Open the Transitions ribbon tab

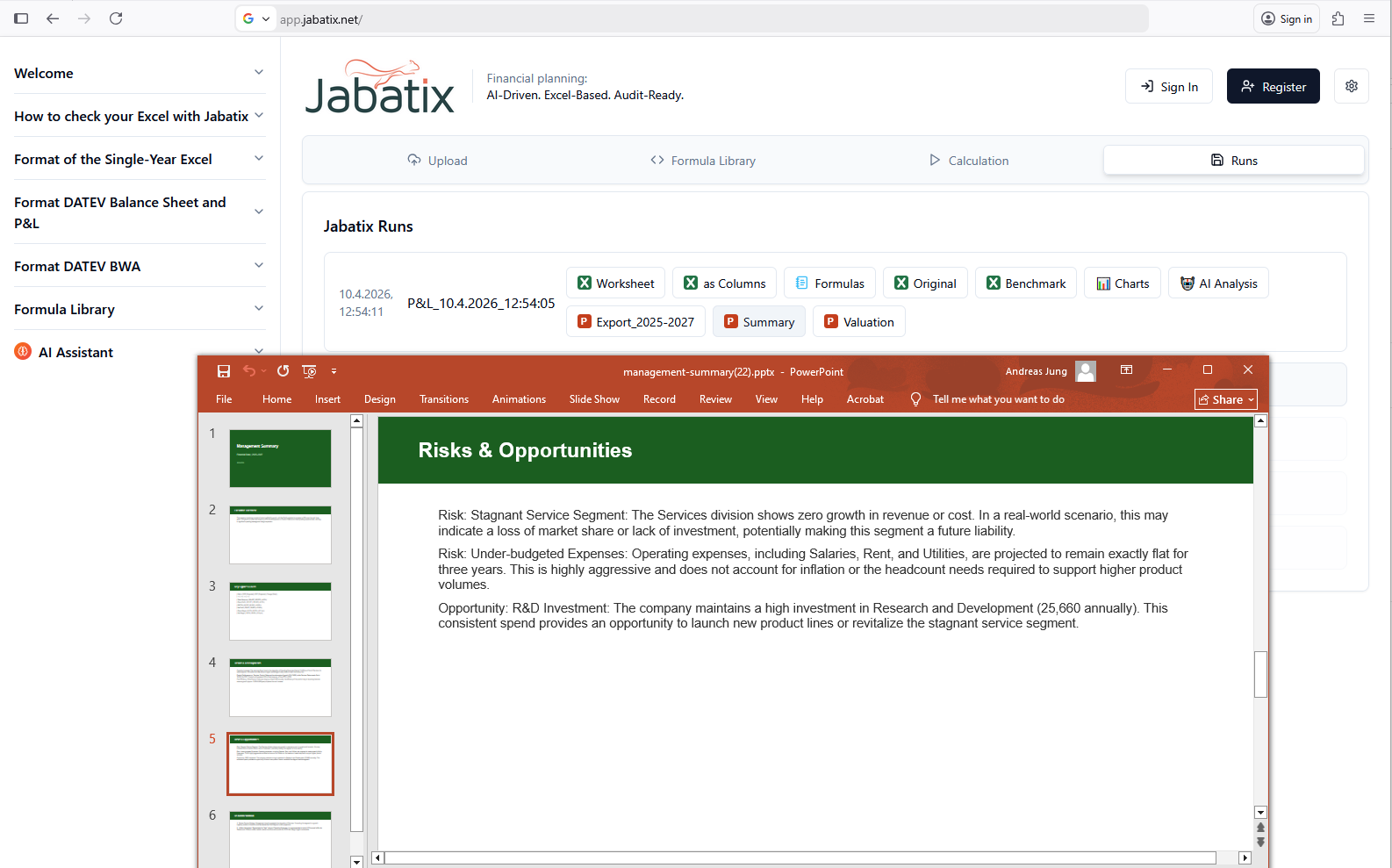click(x=444, y=399)
